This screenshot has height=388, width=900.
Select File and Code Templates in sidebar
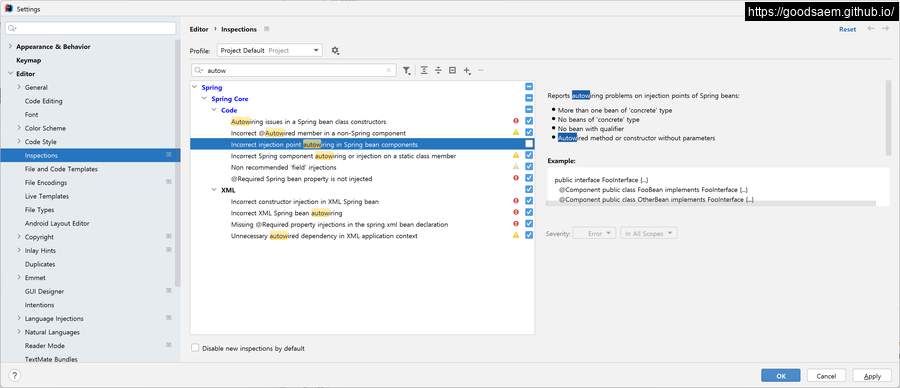61,169
